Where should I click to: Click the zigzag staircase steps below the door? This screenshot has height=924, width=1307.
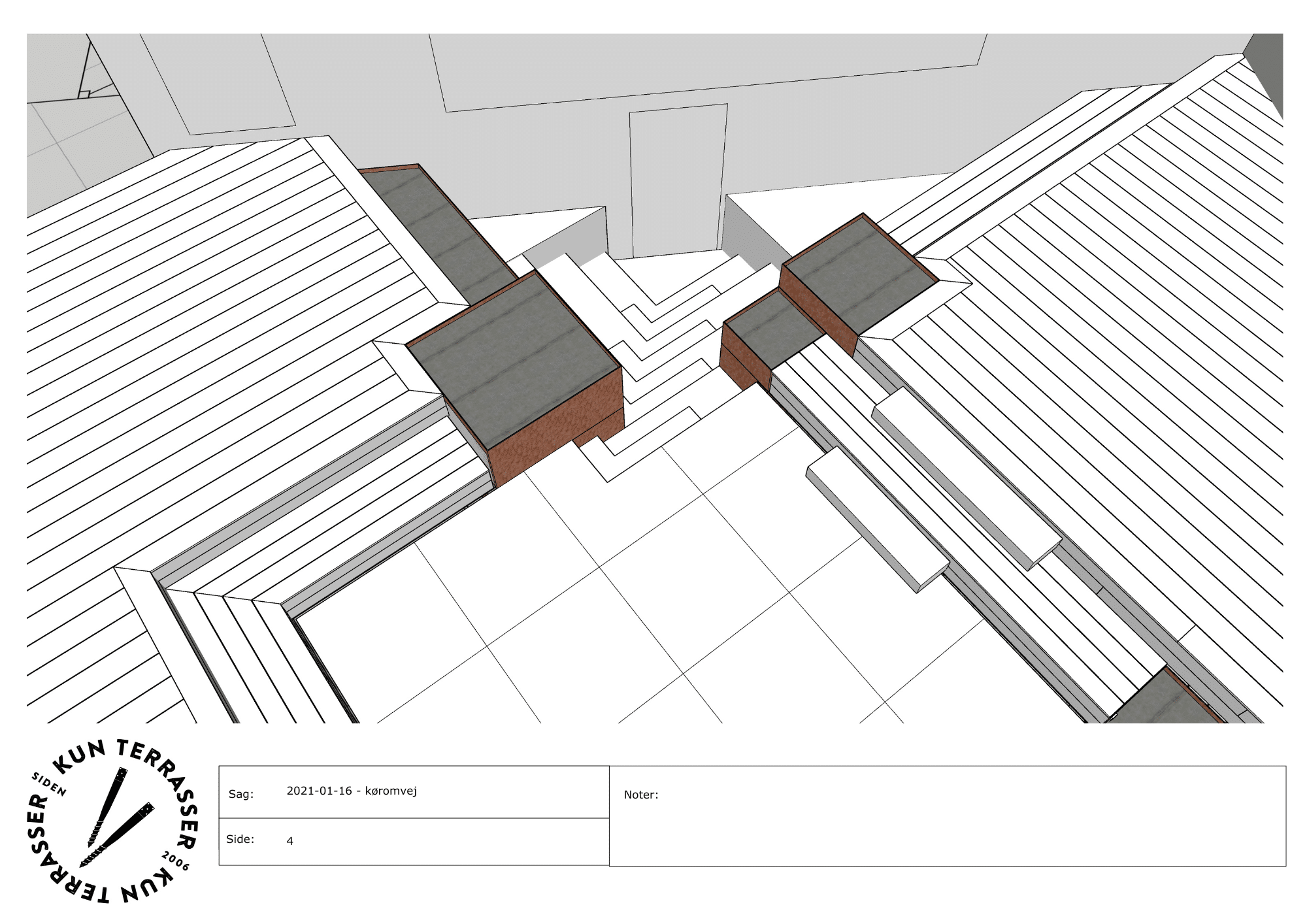coord(667,340)
